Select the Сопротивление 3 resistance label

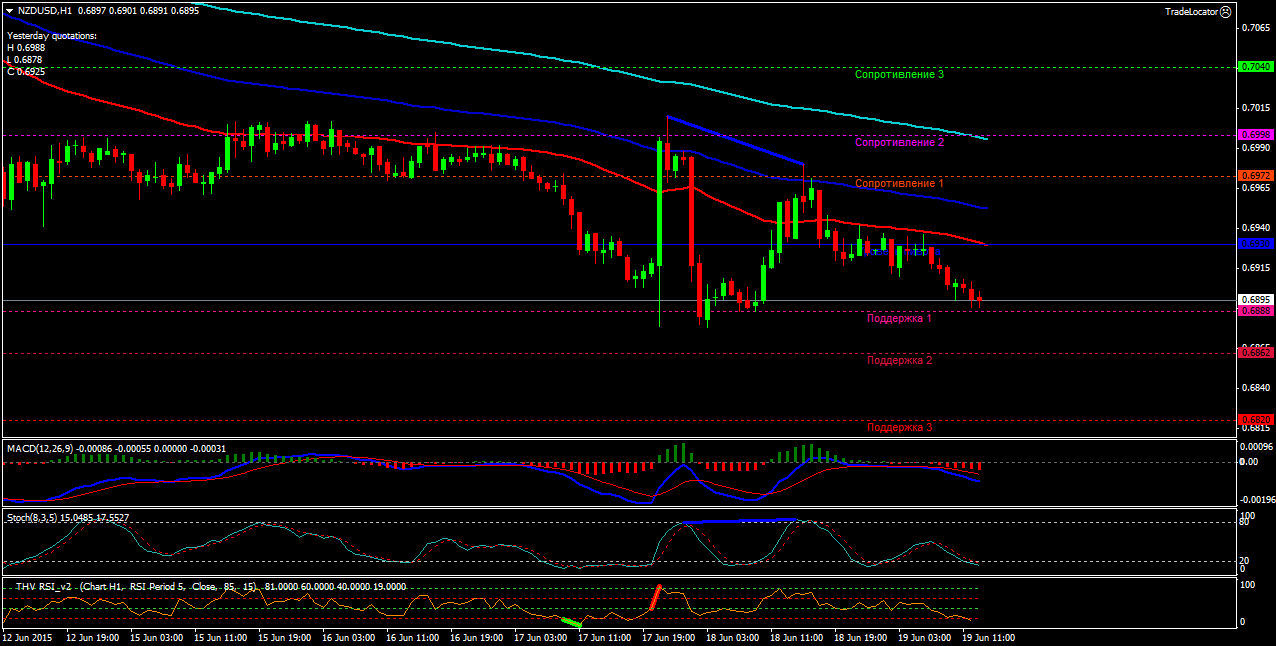point(899,74)
